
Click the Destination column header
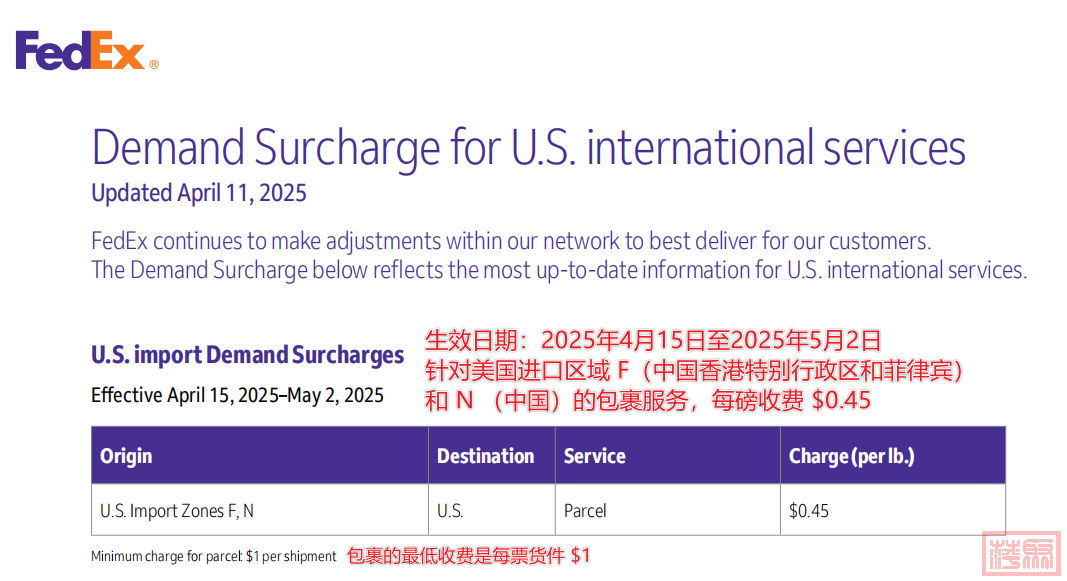tap(492, 456)
